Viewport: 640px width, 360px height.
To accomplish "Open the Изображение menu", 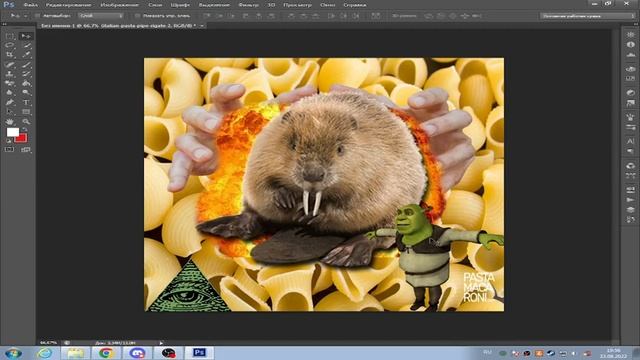I will [x=119, y=5].
